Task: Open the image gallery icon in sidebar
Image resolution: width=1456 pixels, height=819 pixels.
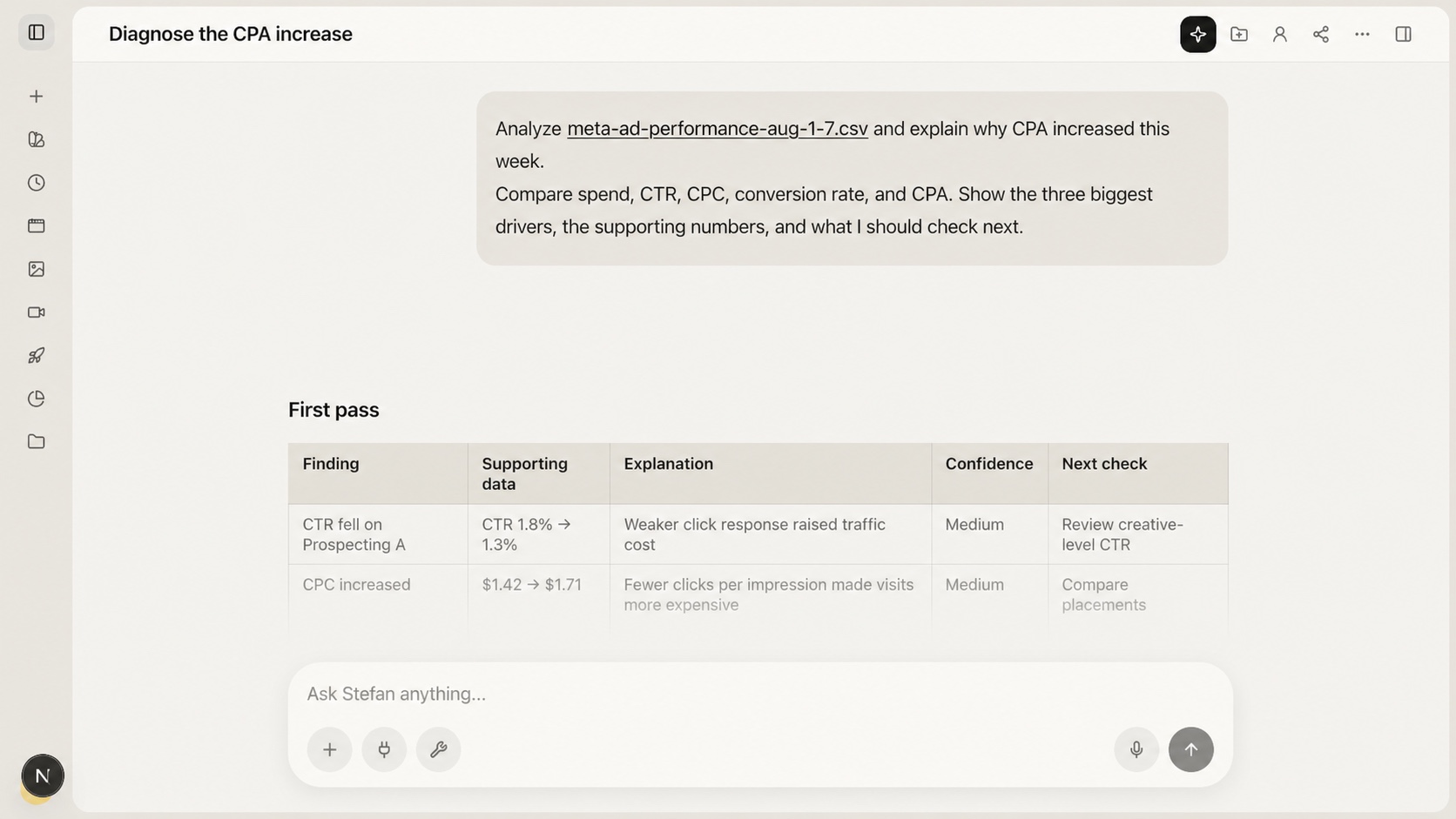Action: (x=37, y=269)
